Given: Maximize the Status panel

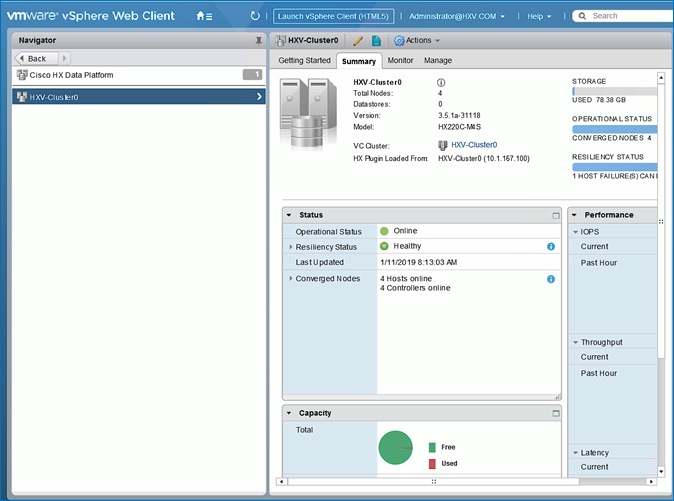Looking at the screenshot, I should pos(556,215).
